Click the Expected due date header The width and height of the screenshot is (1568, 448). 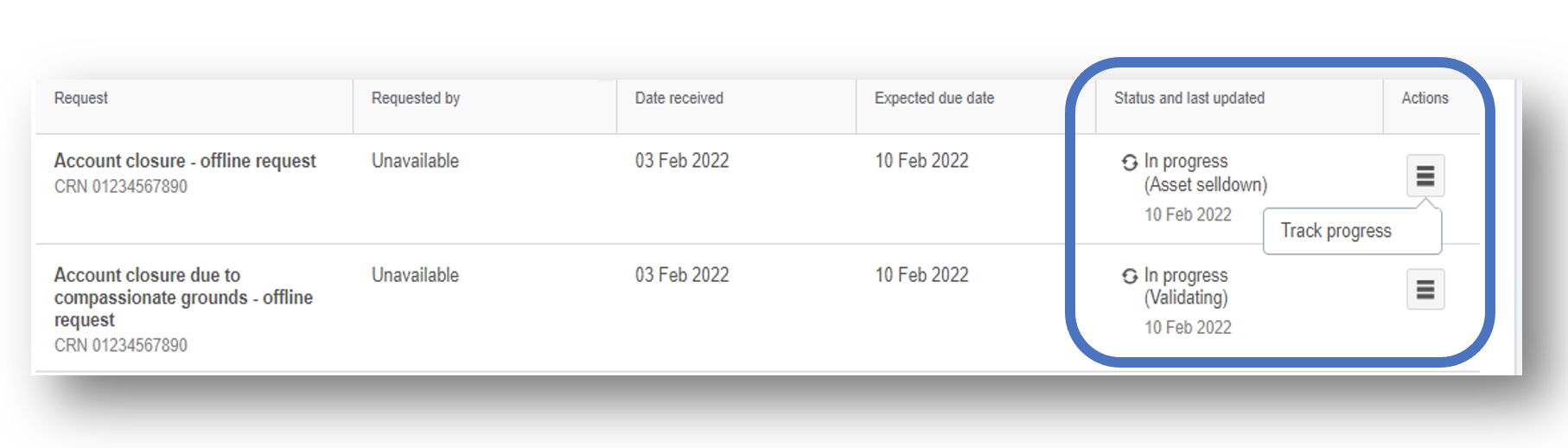[934, 99]
